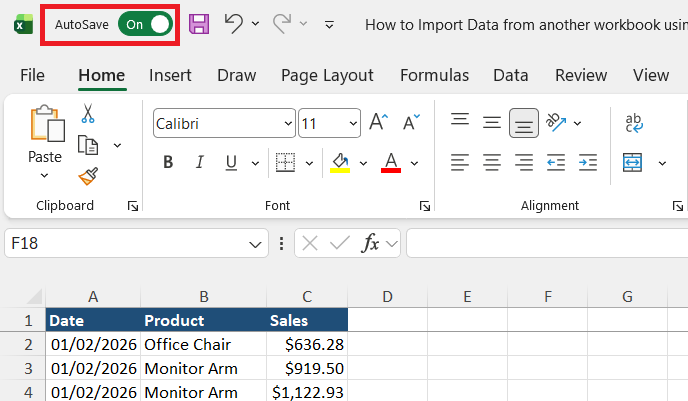Viewport: 688px width, 401px height.
Task: Toggle Underline formatting
Action: tap(231, 162)
